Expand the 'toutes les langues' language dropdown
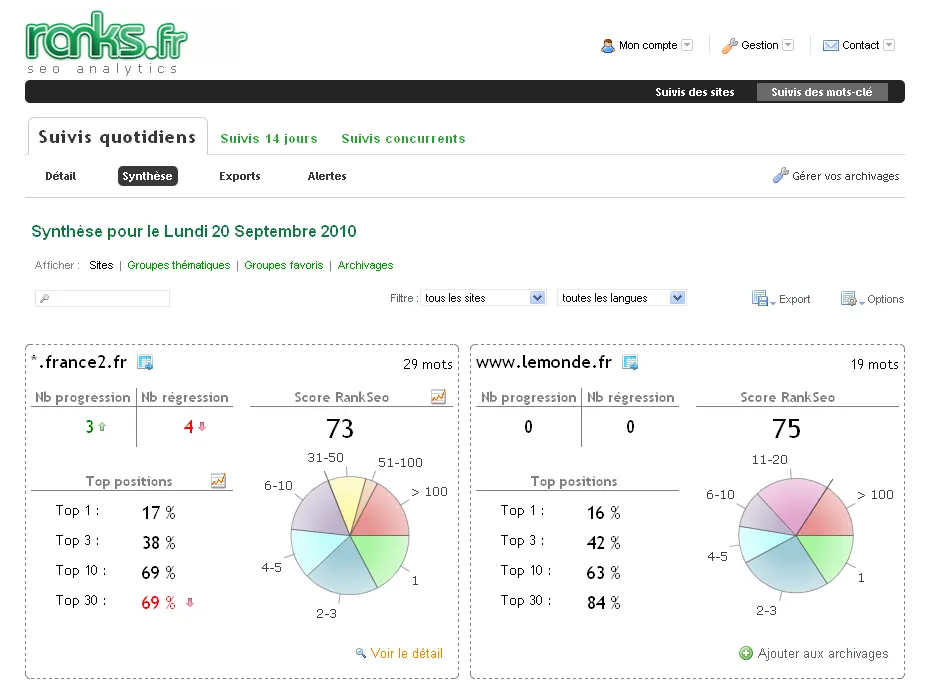Image resolution: width=929 pixels, height=690 pixels. [677, 298]
